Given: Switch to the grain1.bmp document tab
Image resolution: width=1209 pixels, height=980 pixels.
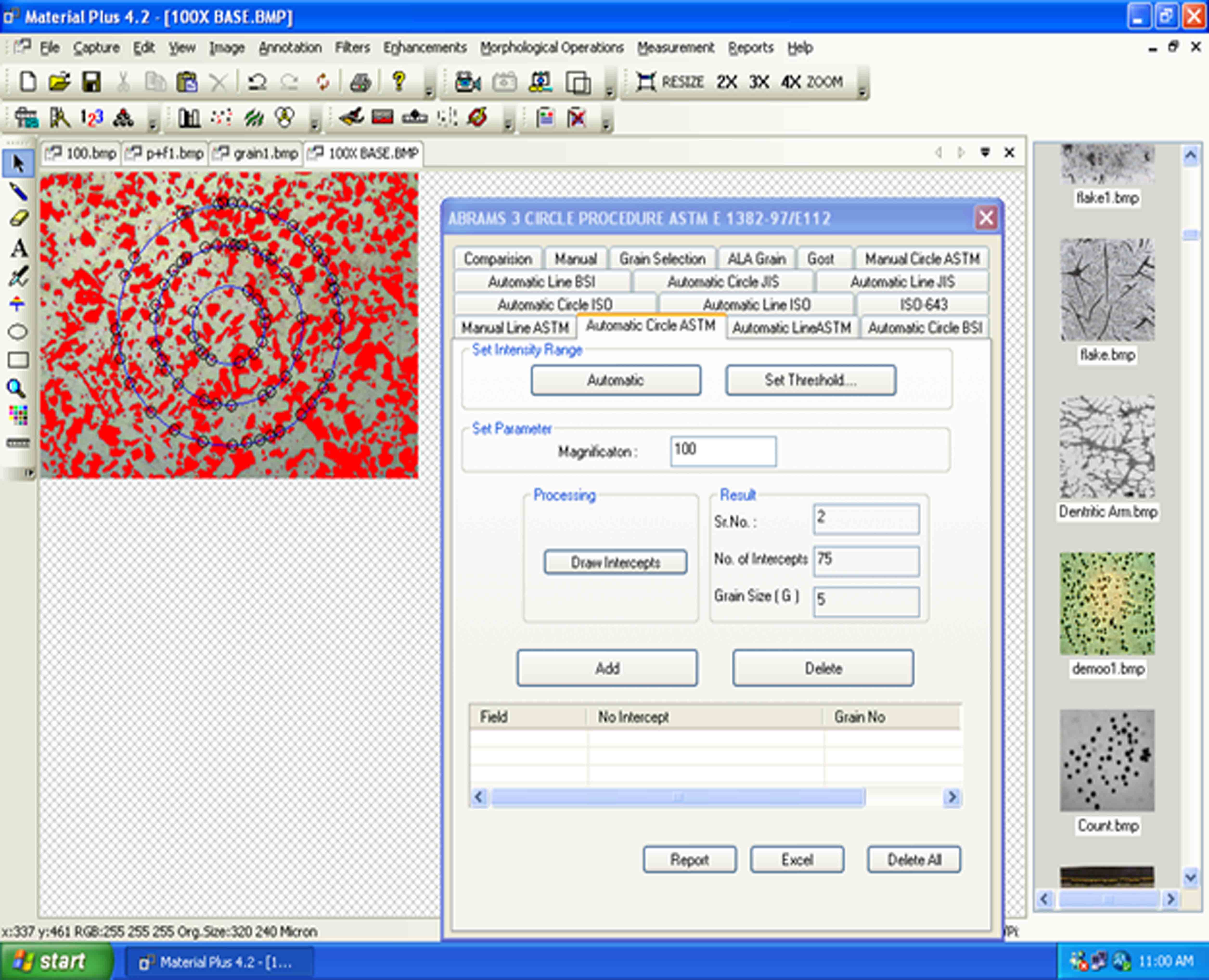Looking at the screenshot, I should 256,154.
